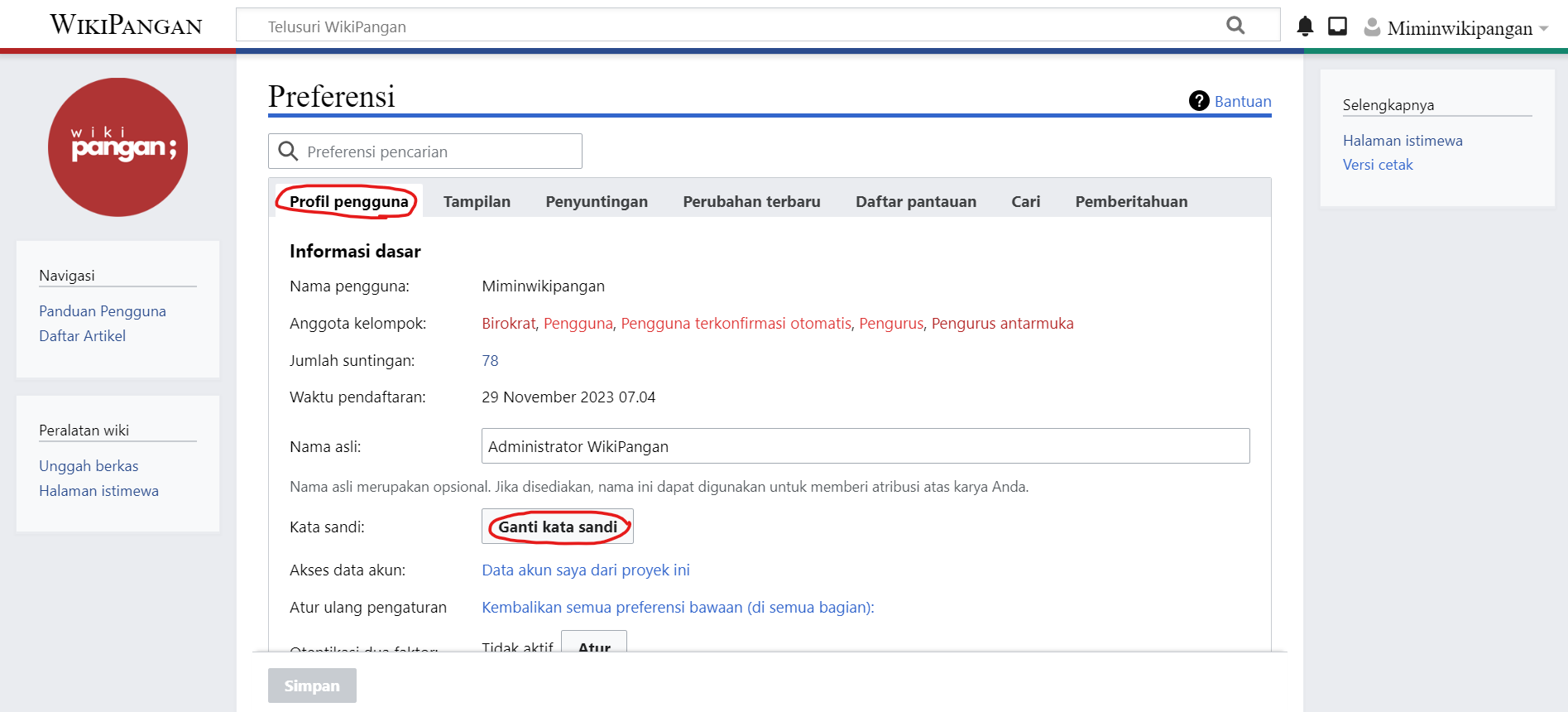Click the notification bell icon
Screen dimensions: 1568x712
(x=1305, y=26)
